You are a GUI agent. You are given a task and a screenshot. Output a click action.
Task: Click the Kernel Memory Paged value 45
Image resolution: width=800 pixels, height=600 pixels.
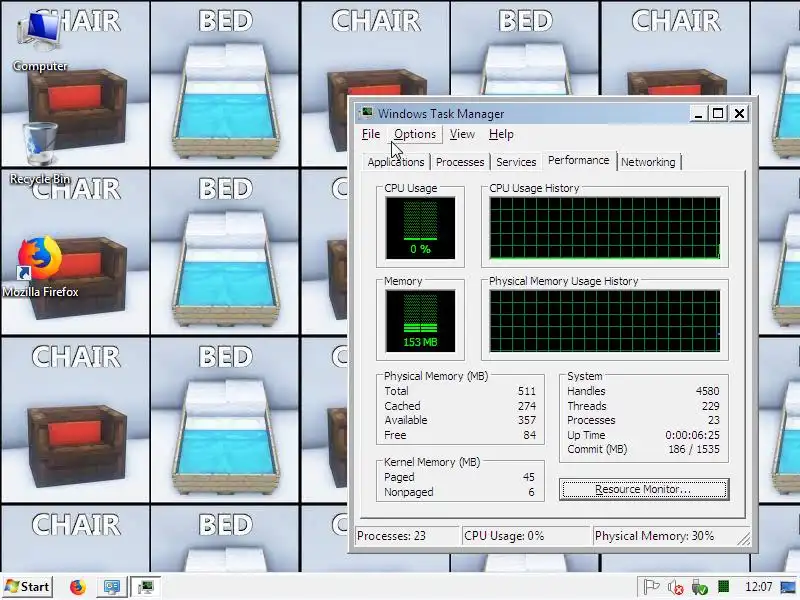pos(529,477)
